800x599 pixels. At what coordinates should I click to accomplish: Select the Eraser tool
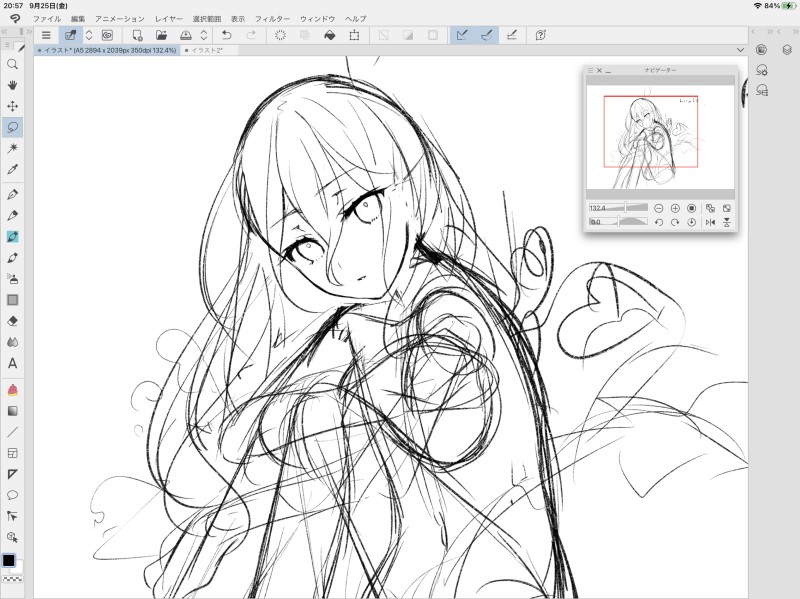click(13, 321)
